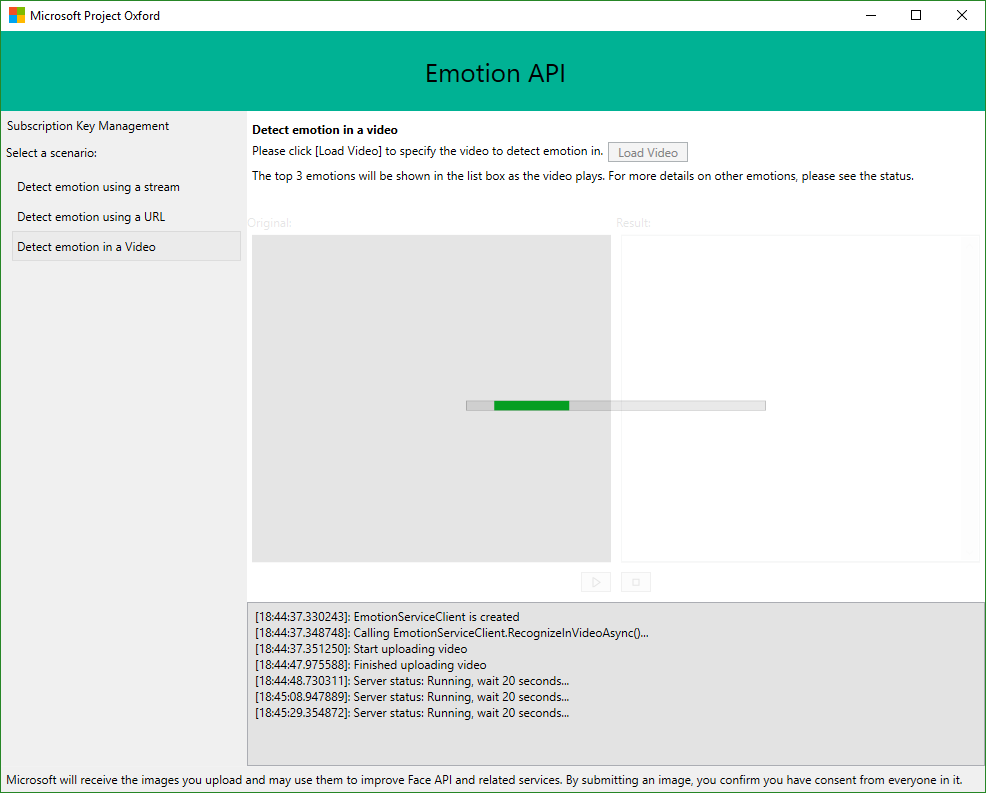Viewport: 986px width, 793px height.
Task: Open Subscription Key Management
Action: pos(88,126)
